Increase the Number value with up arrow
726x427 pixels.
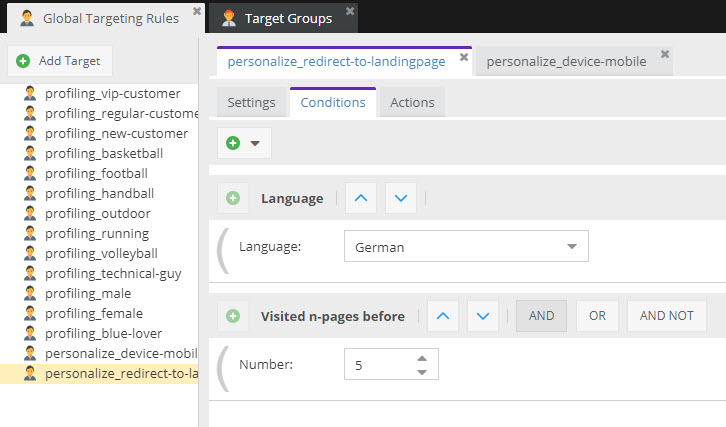click(422, 358)
